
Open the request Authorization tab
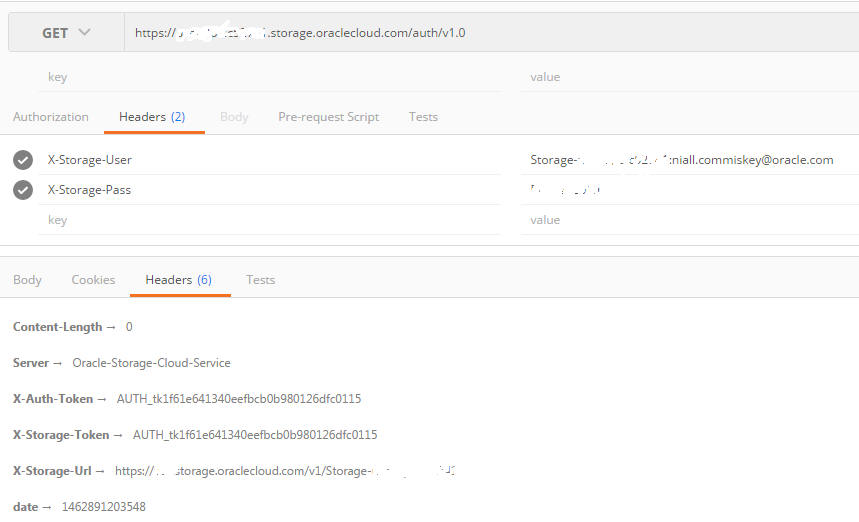coord(50,117)
